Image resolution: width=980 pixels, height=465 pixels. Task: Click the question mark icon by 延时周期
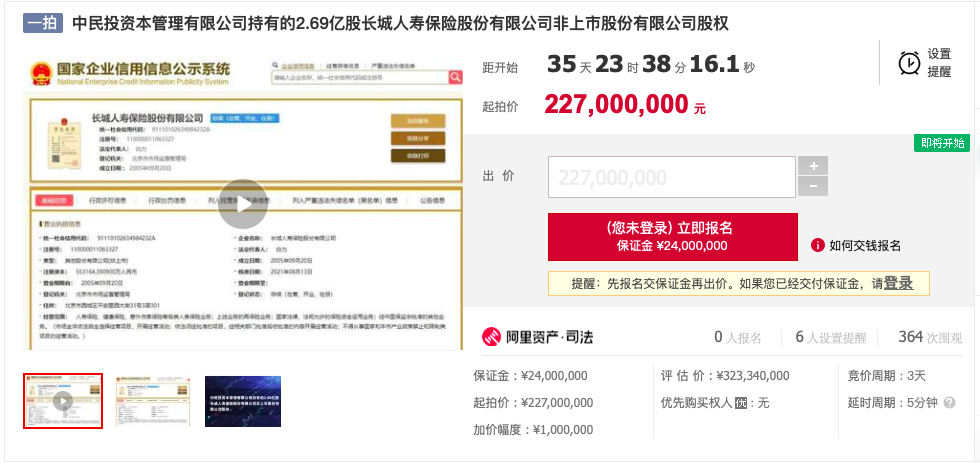coord(949,403)
